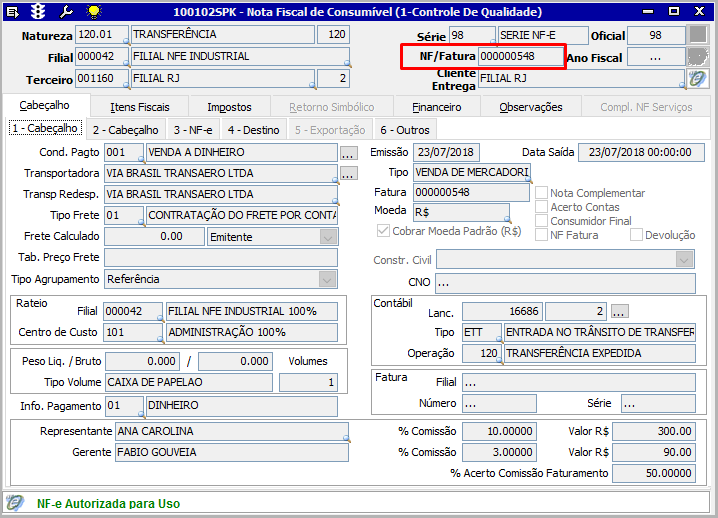
Task: Click the Emissão date field
Action: 446,153
